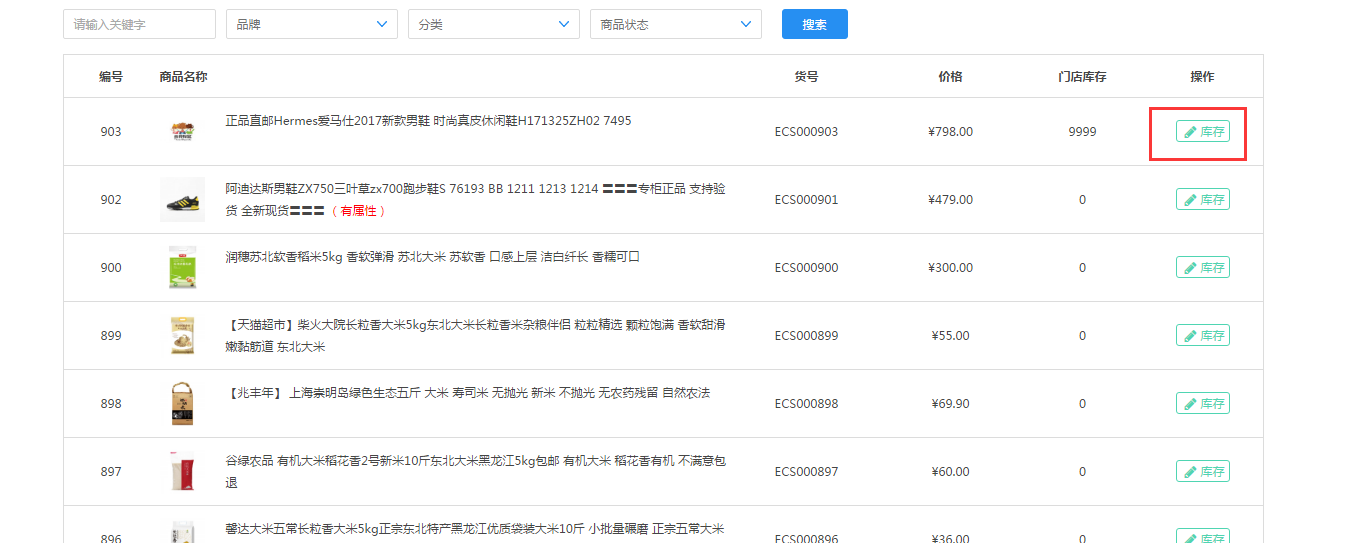Click the keyword search input field
The width and height of the screenshot is (1361, 543).
point(139,24)
